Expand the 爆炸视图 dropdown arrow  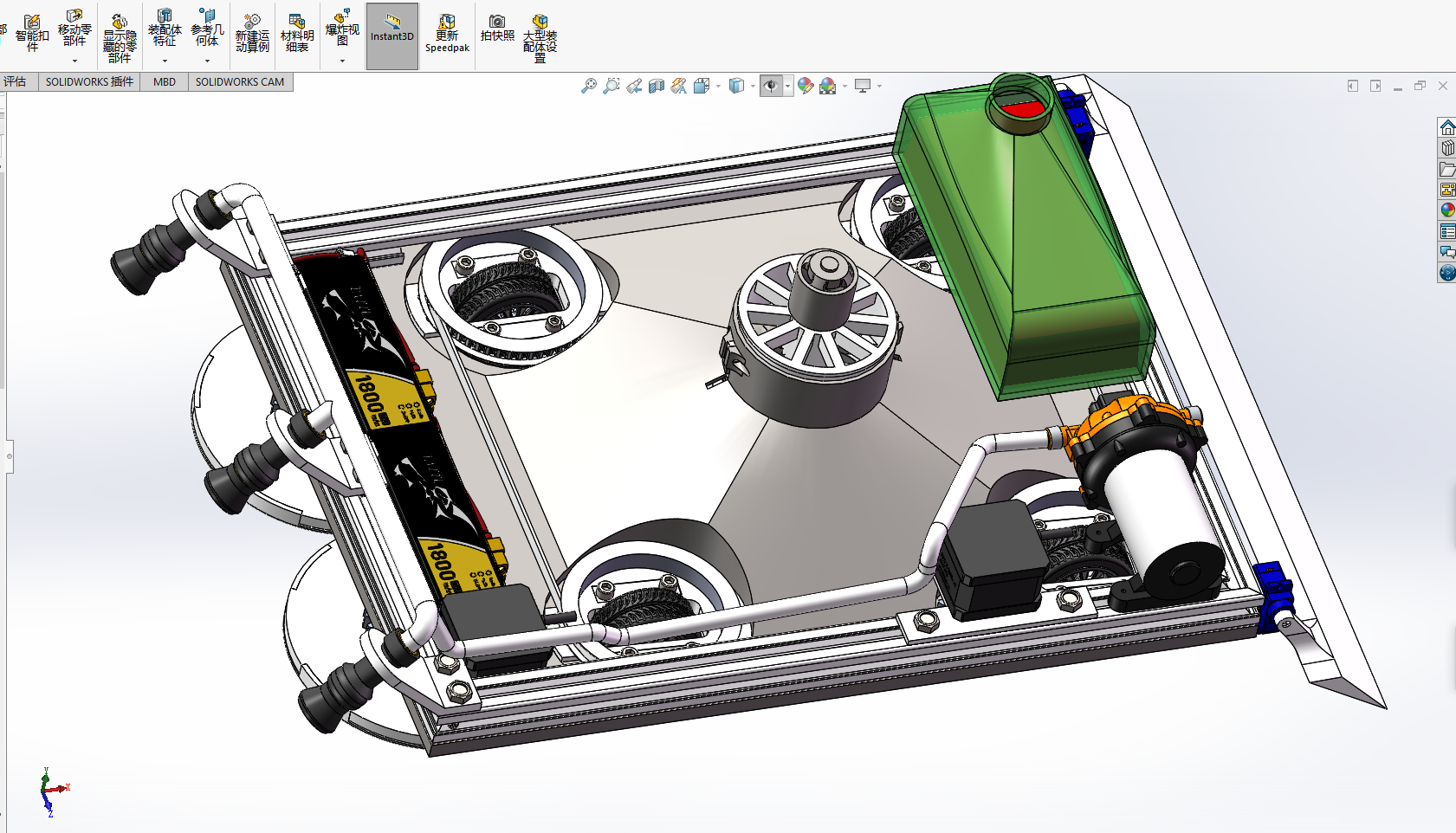[342, 61]
